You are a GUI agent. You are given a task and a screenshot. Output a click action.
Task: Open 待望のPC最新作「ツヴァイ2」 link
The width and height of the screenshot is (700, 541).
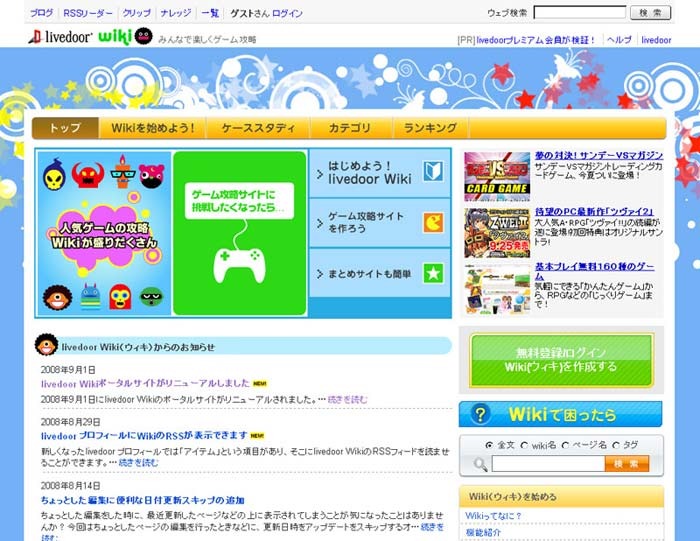tap(594, 212)
